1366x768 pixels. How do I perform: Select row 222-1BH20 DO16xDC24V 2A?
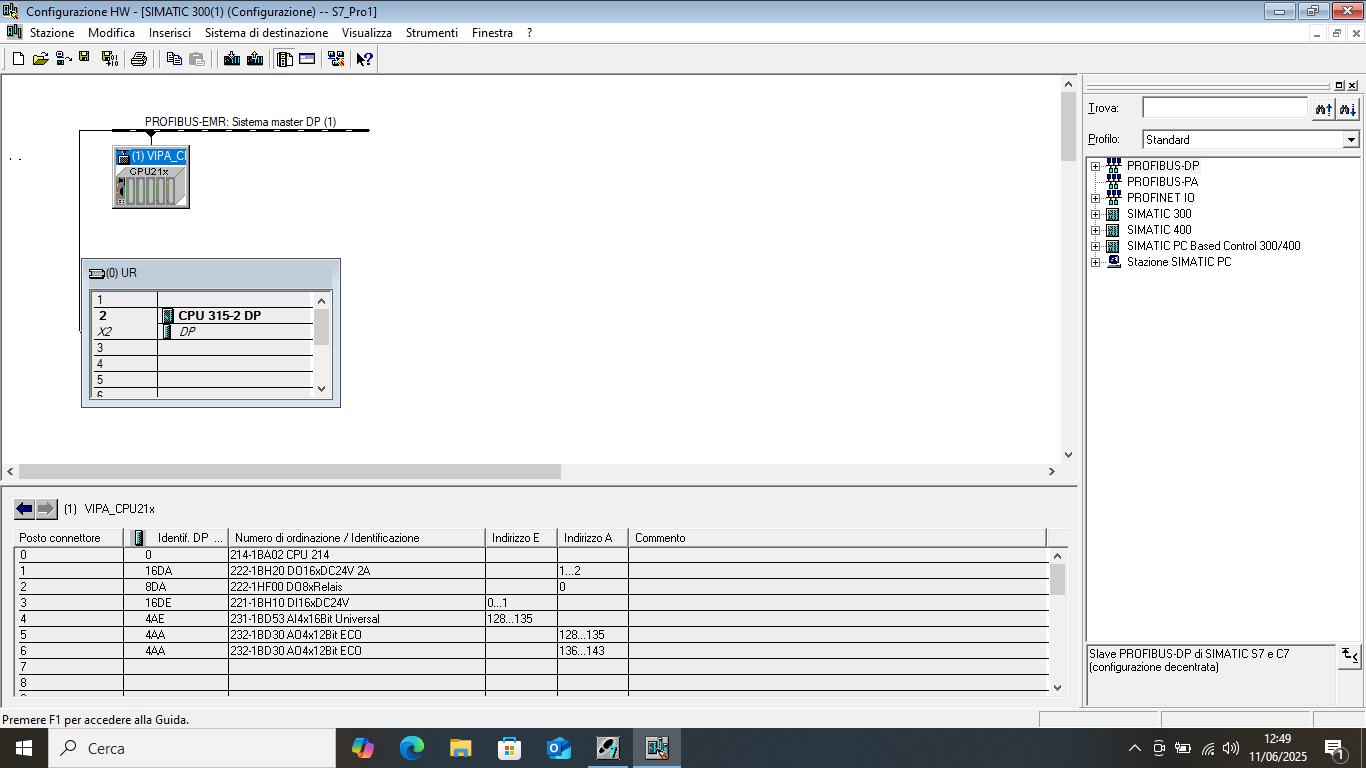click(x=532, y=570)
